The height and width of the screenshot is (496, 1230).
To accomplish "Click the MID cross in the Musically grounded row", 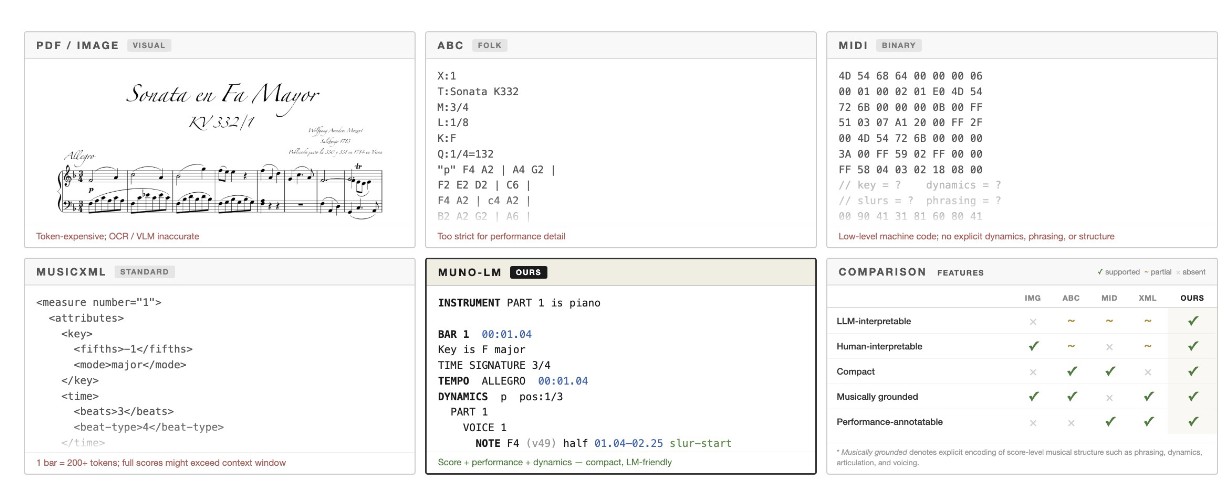I will tap(1109, 397).
